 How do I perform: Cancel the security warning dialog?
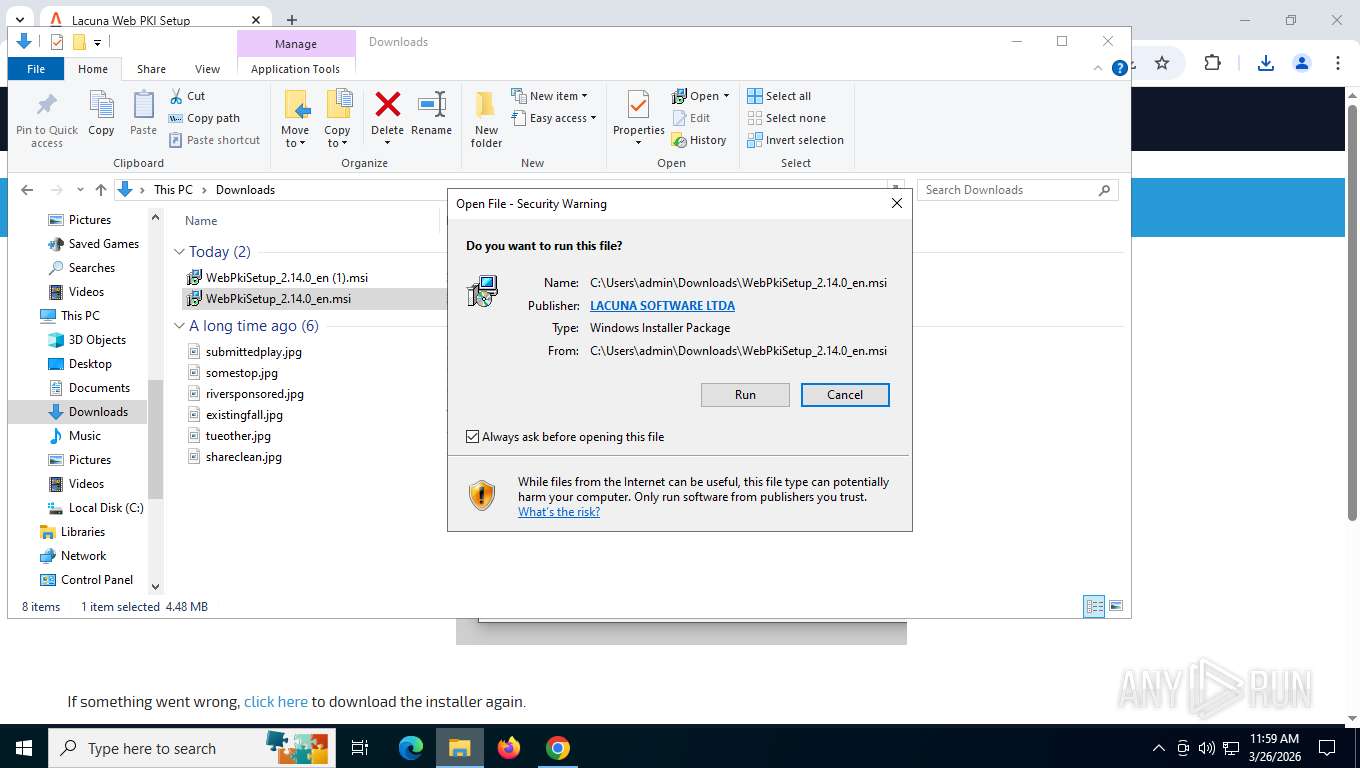click(x=845, y=395)
